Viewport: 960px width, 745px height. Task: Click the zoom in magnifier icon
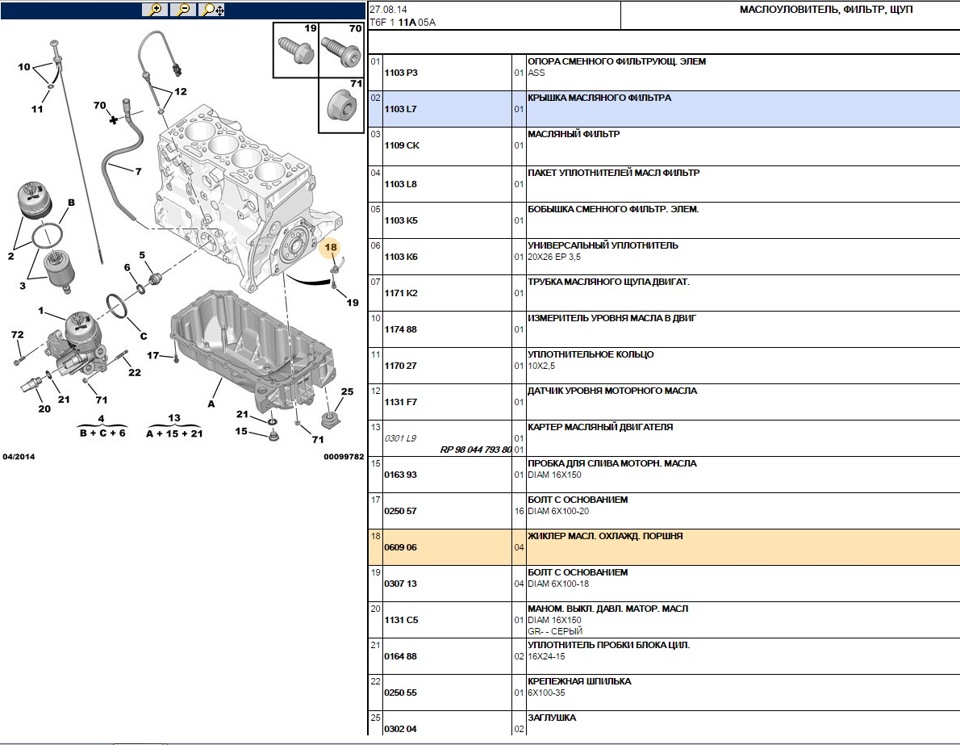click(156, 9)
